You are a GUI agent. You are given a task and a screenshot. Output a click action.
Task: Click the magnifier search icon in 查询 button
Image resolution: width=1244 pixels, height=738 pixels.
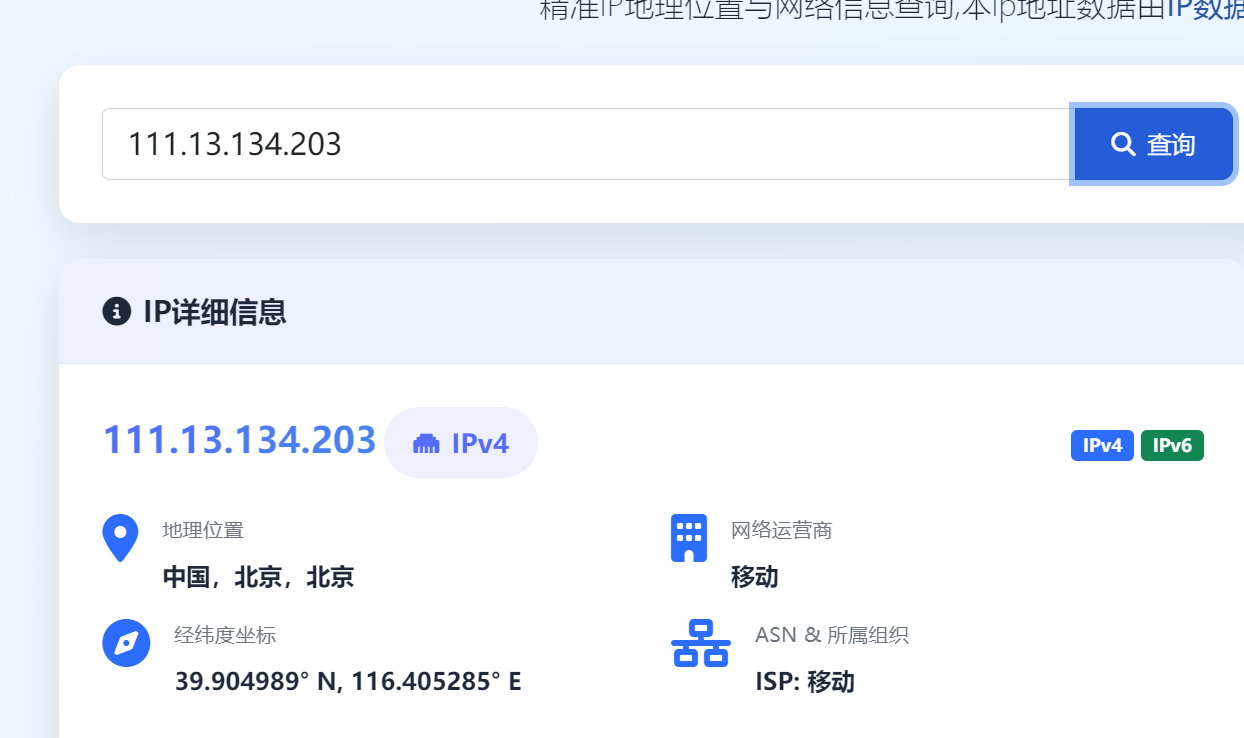[1121, 143]
